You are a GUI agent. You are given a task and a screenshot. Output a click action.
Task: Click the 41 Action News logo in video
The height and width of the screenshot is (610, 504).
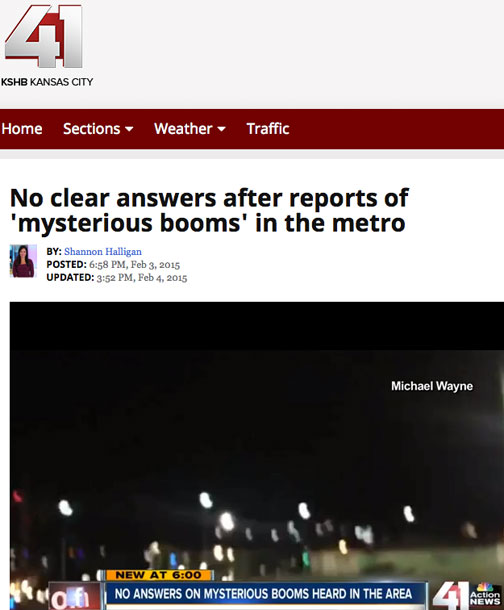467,595
